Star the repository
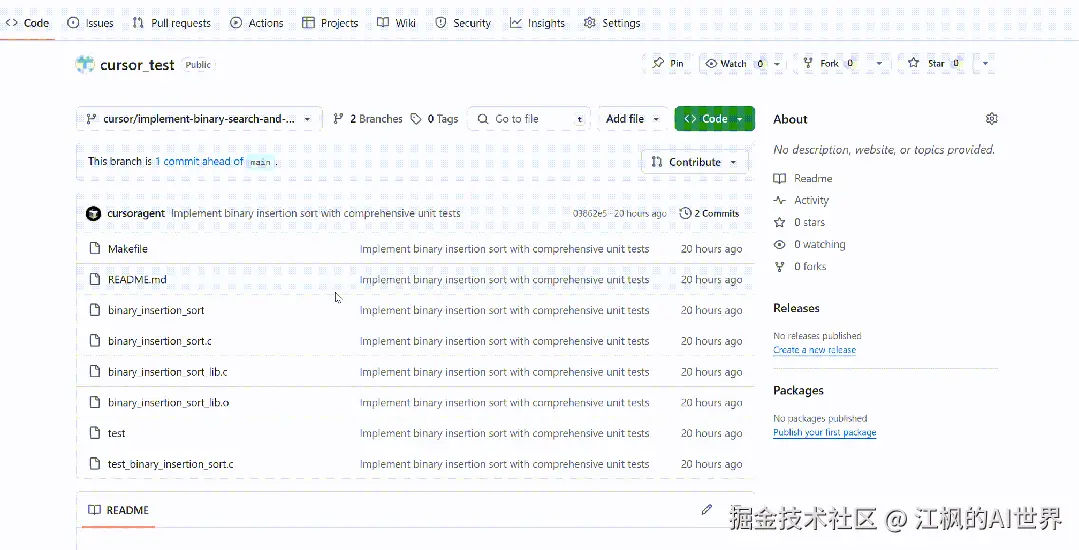The image size is (1079, 550). pyautogui.click(x=934, y=63)
